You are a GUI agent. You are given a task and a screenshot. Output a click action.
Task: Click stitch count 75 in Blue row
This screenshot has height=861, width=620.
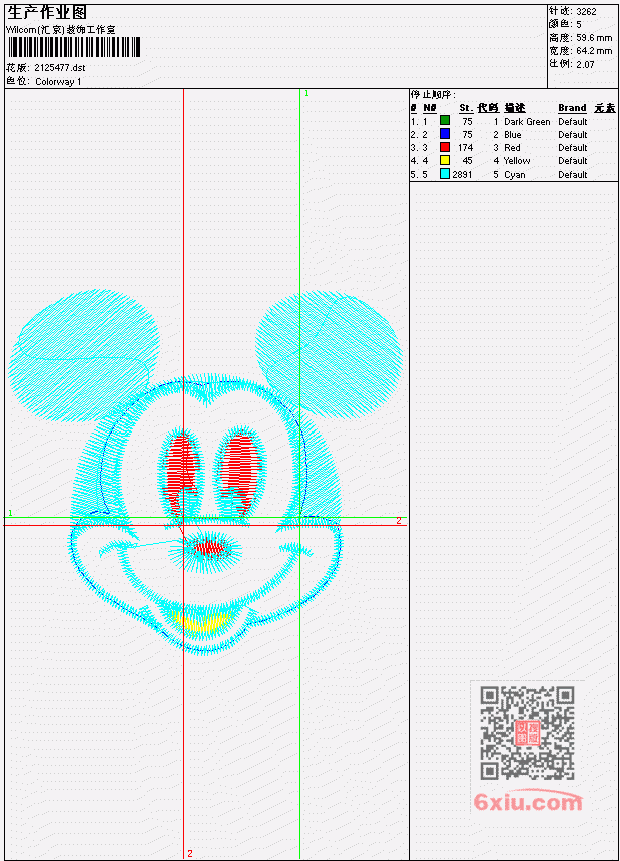(467, 135)
